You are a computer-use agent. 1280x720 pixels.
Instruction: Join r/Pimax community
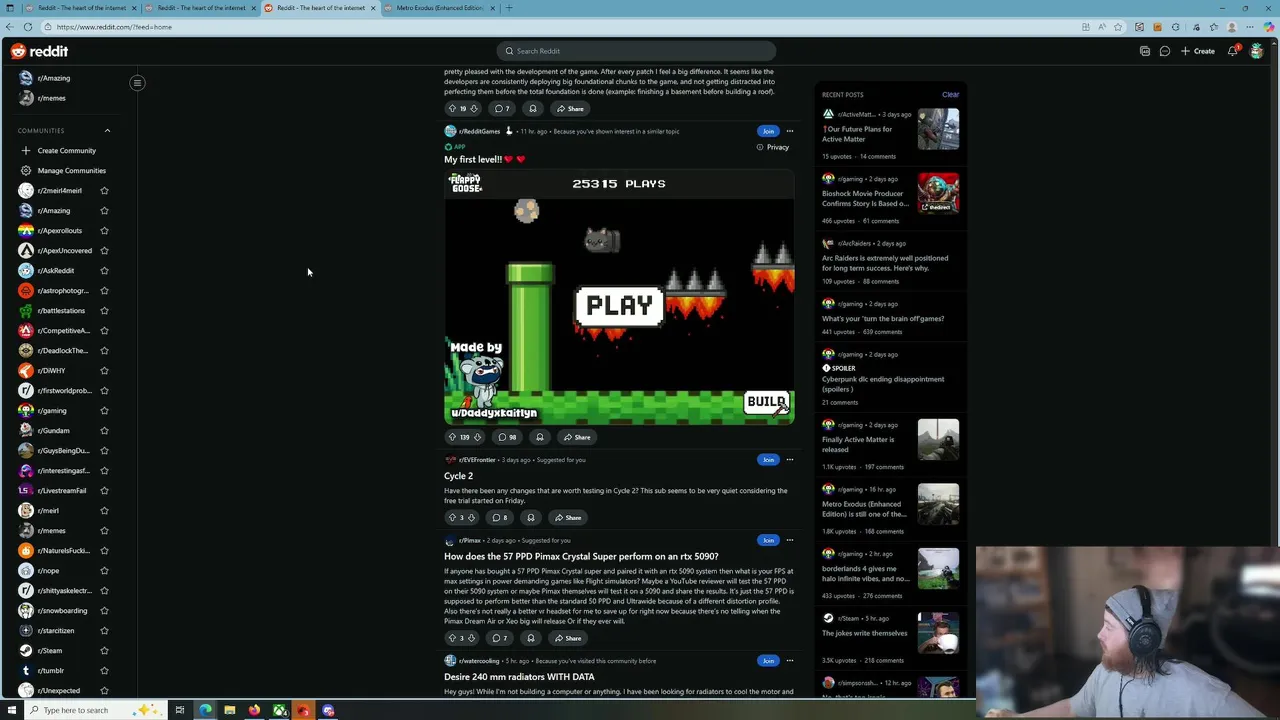point(768,540)
